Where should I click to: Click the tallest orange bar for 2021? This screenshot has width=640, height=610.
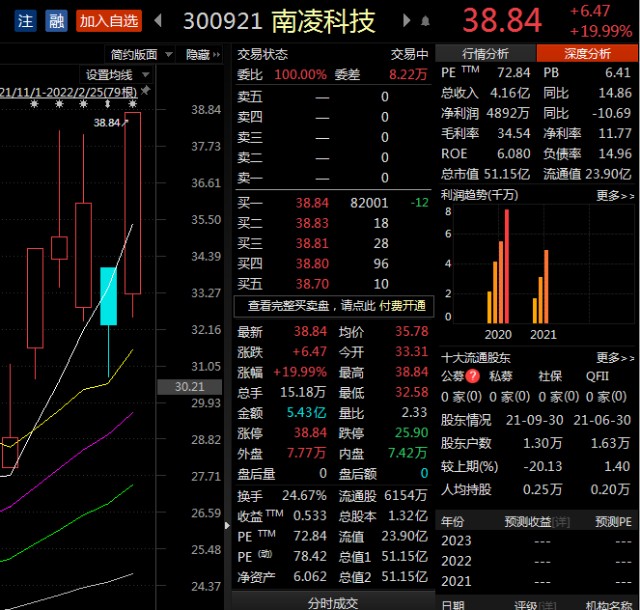(x=546, y=287)
